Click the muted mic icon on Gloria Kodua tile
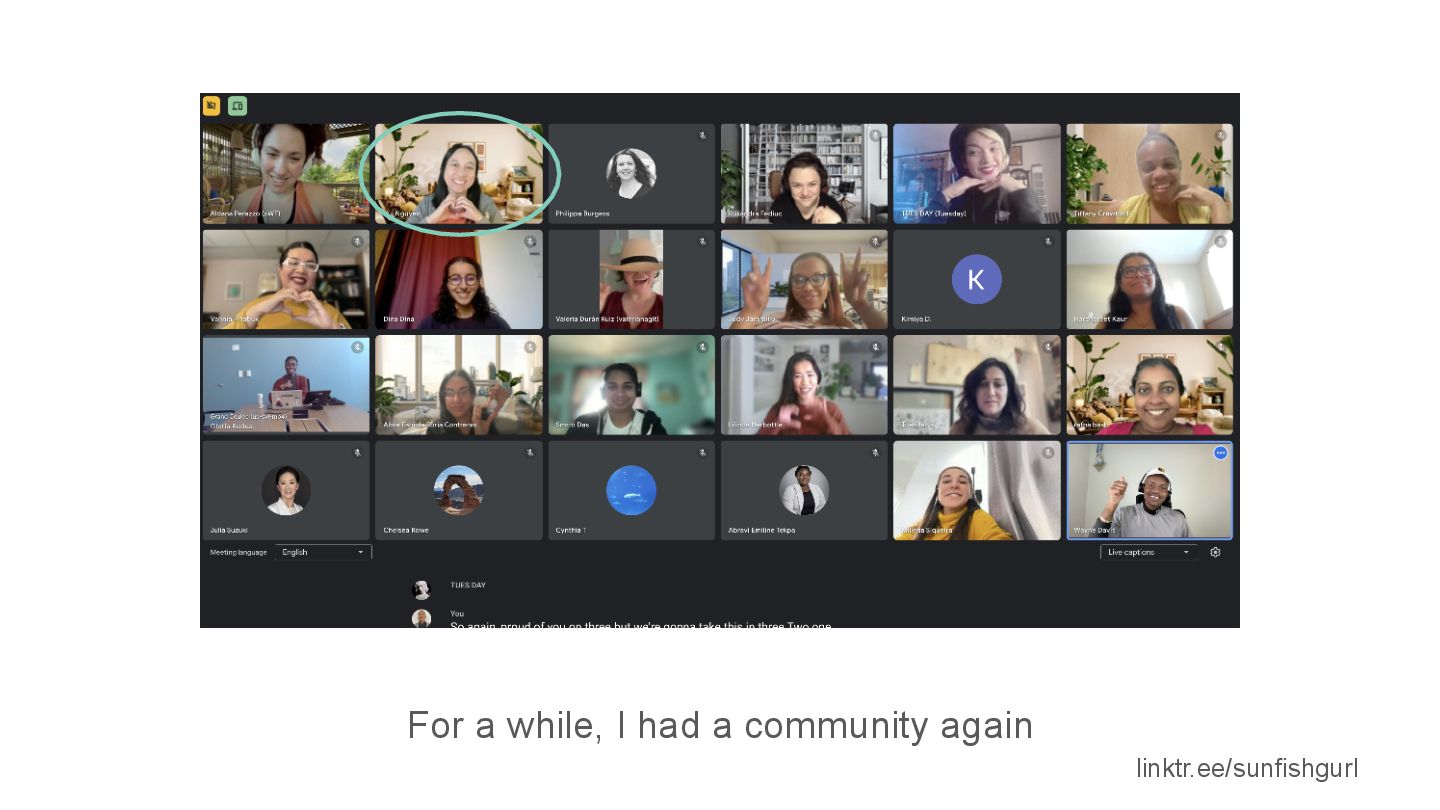Viewport: 1440px width, 810px height. click(357, 347)
